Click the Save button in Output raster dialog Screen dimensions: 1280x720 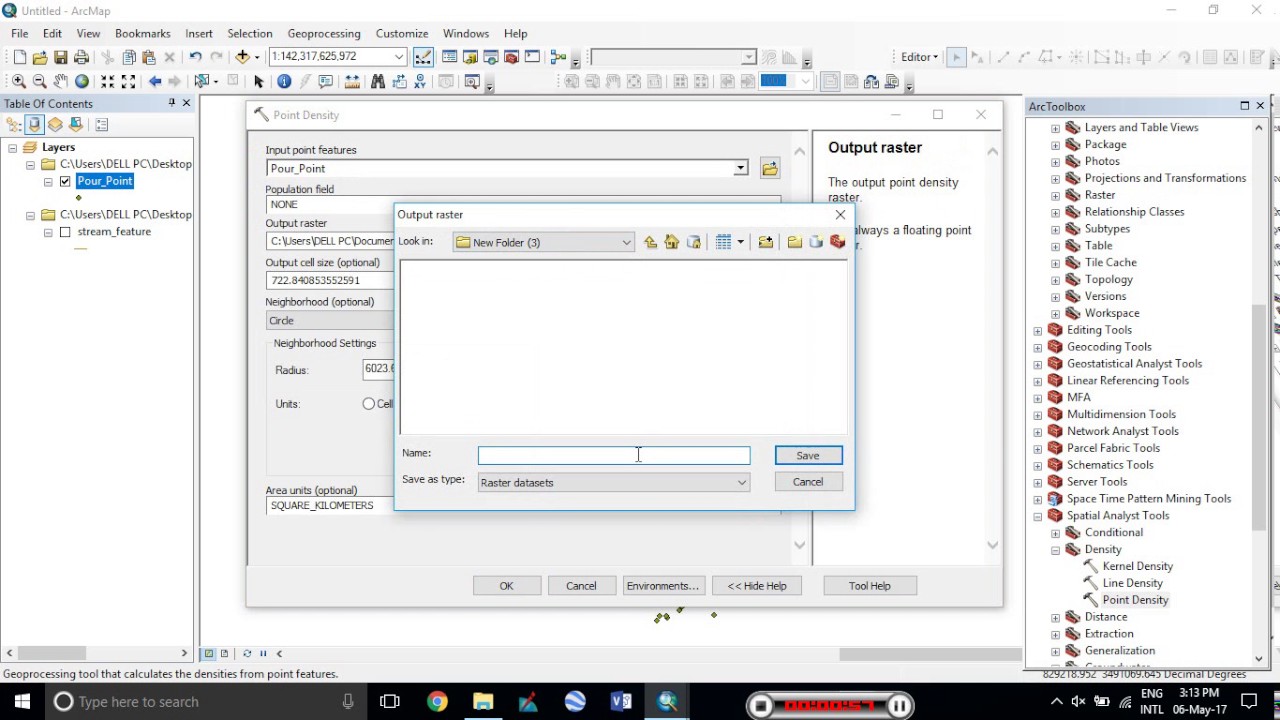[808, 456]
